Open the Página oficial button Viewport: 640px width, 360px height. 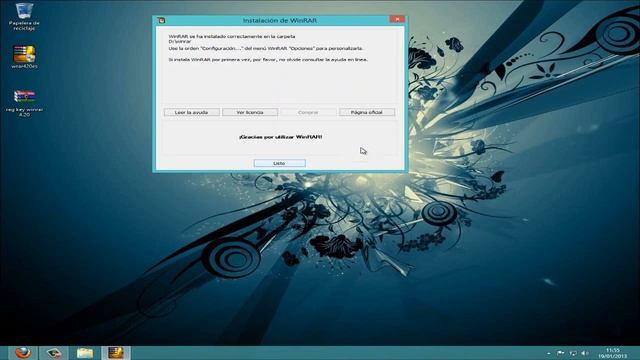pos(367,112)
